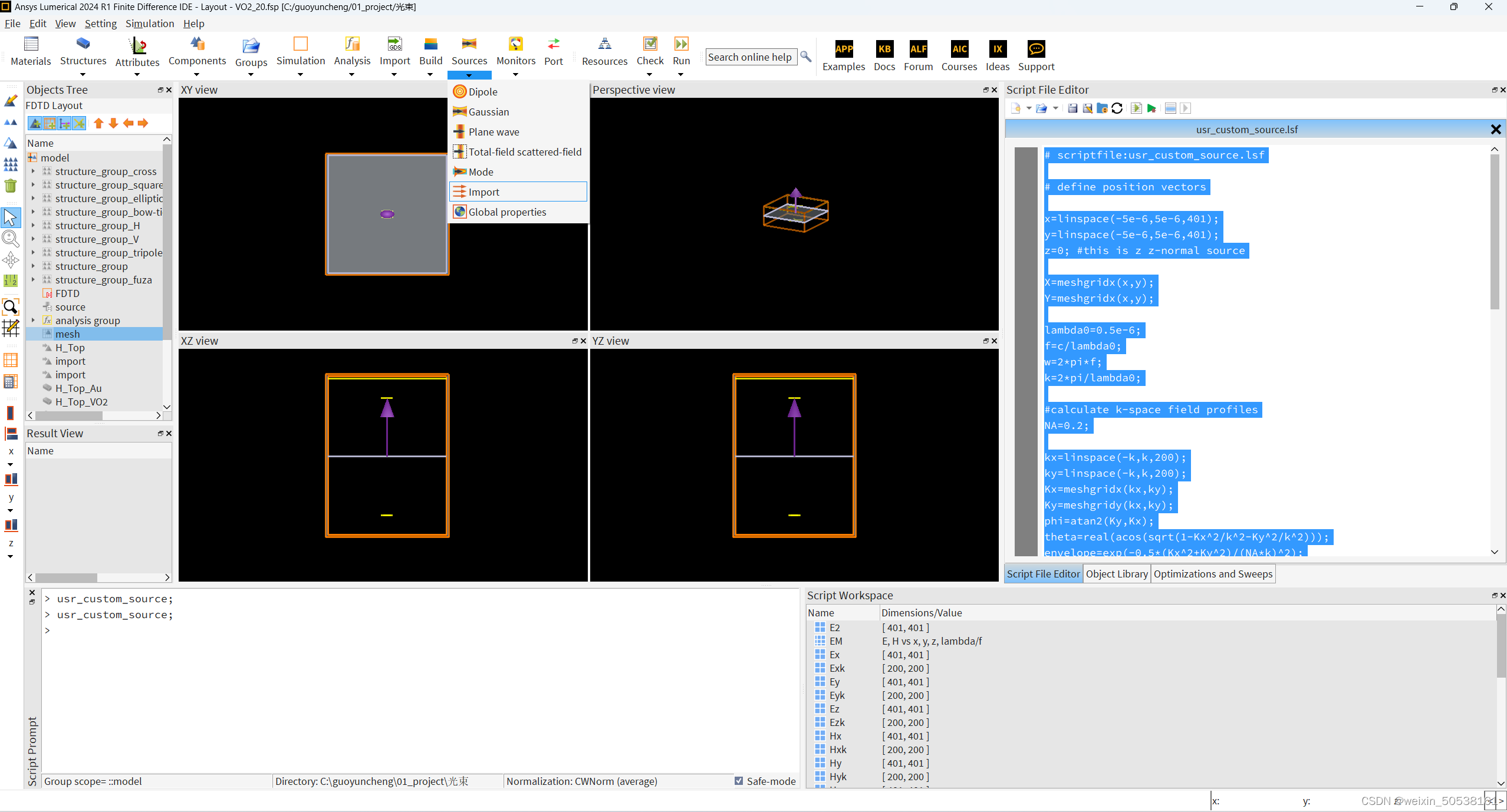Viewport: 1507px width, 812px height.
Task: Close the usr_custom_source.lsf script tab
Action: (x=1495, y=130)
